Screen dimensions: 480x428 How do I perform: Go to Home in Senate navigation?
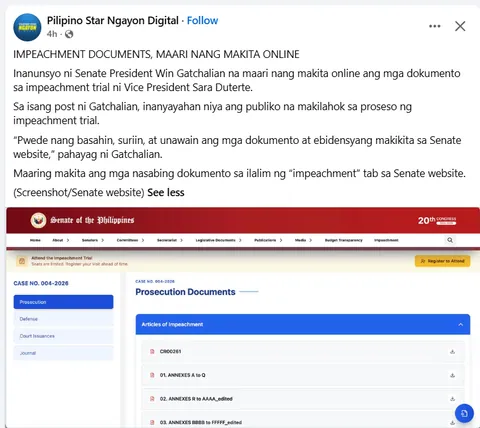pos(35,240)
